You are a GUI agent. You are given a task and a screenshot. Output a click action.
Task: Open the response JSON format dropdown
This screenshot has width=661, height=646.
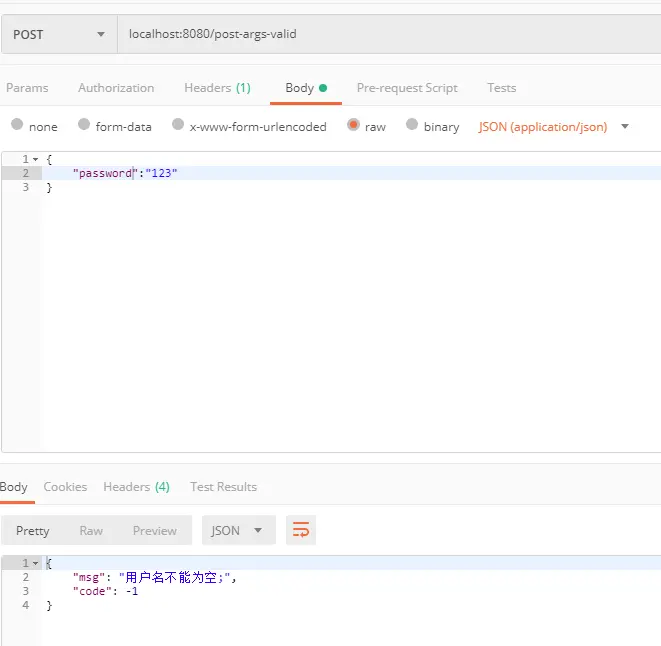tap(239, 530)
